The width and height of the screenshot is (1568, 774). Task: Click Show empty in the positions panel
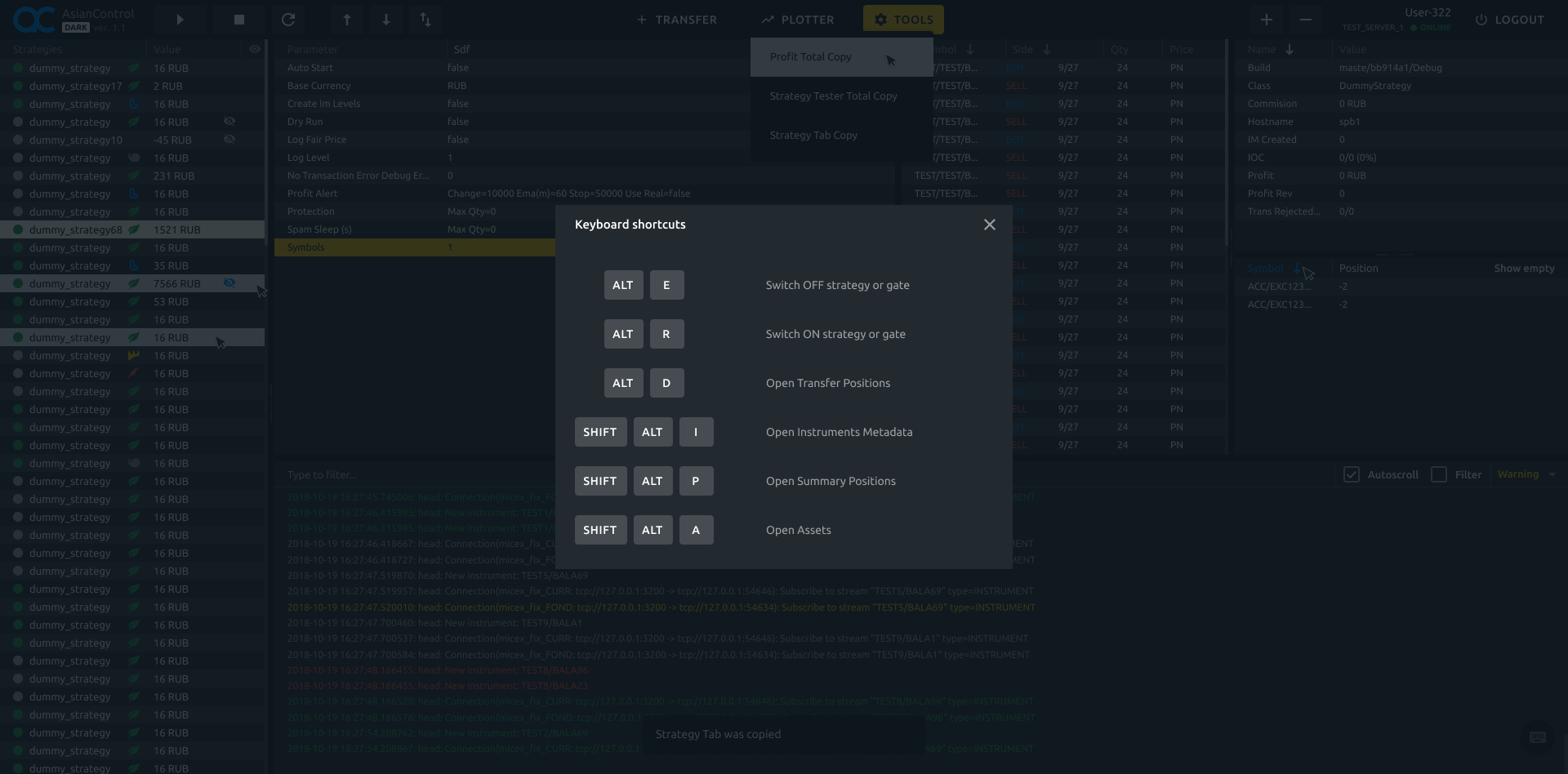pos(1525,267)
